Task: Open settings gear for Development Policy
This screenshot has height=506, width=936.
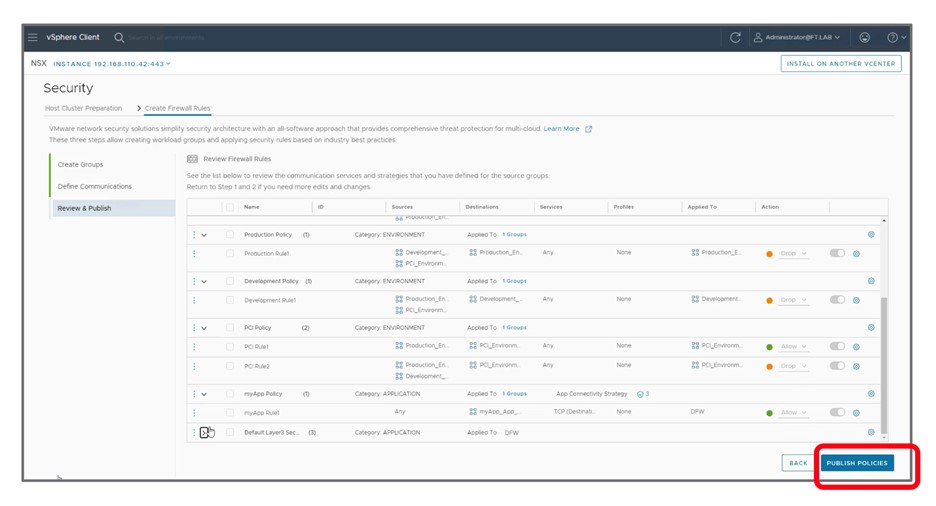Action: 871,281
